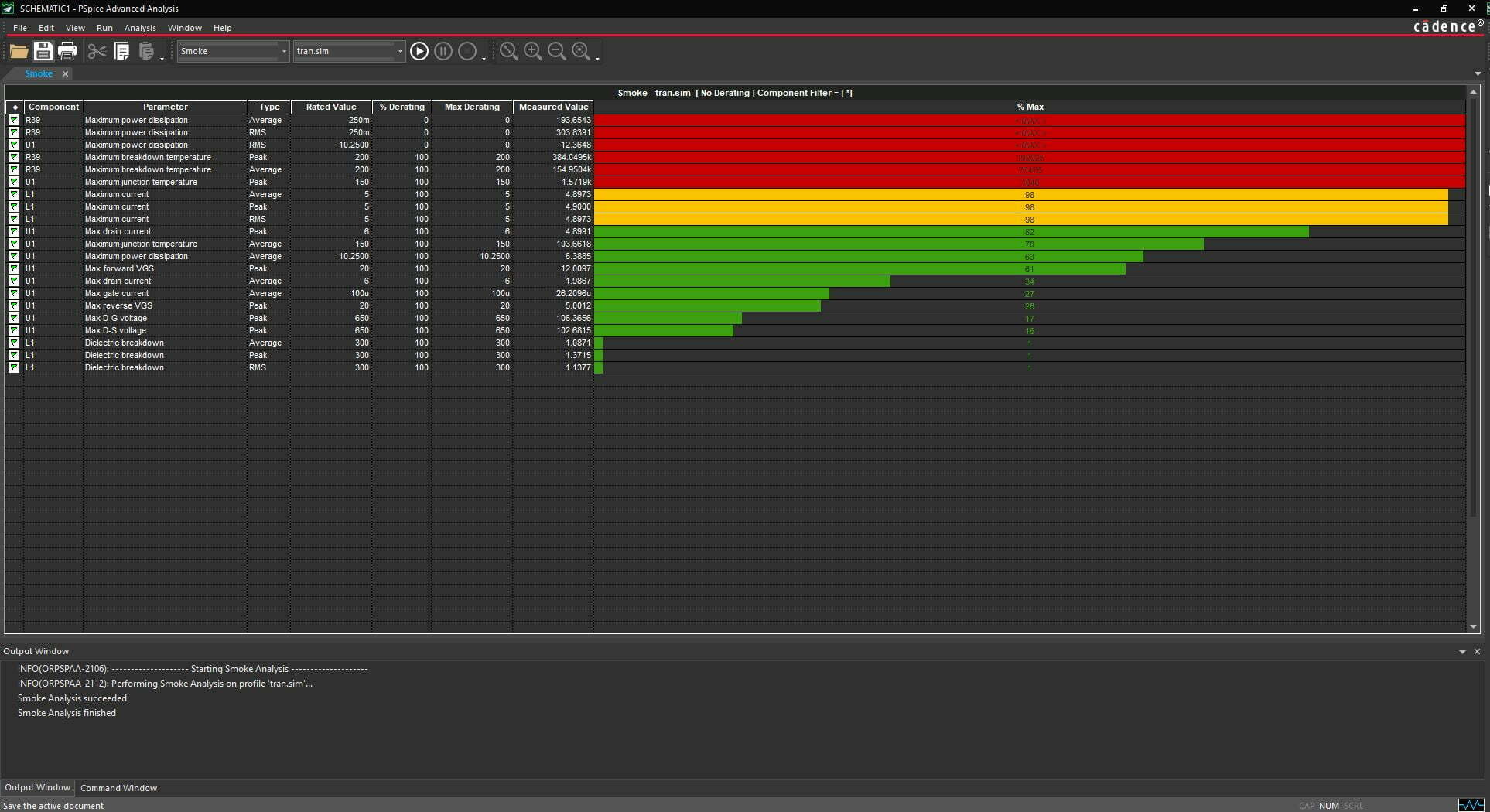The height and width of the screenshot is (812, 1490).
Task: Click the Zoom Out icon
Action: [x=556, y=51]
